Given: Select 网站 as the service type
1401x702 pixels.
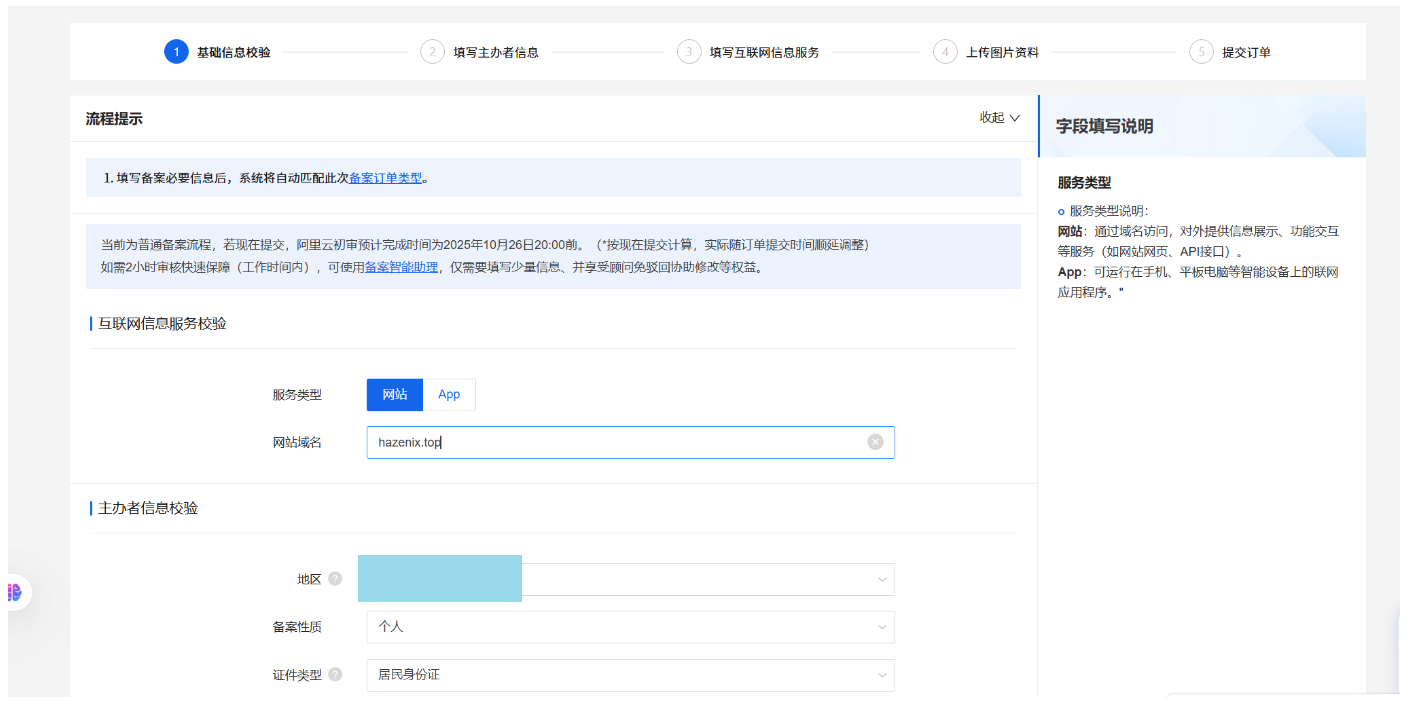Looking at the screenshot, I should 395,395.
